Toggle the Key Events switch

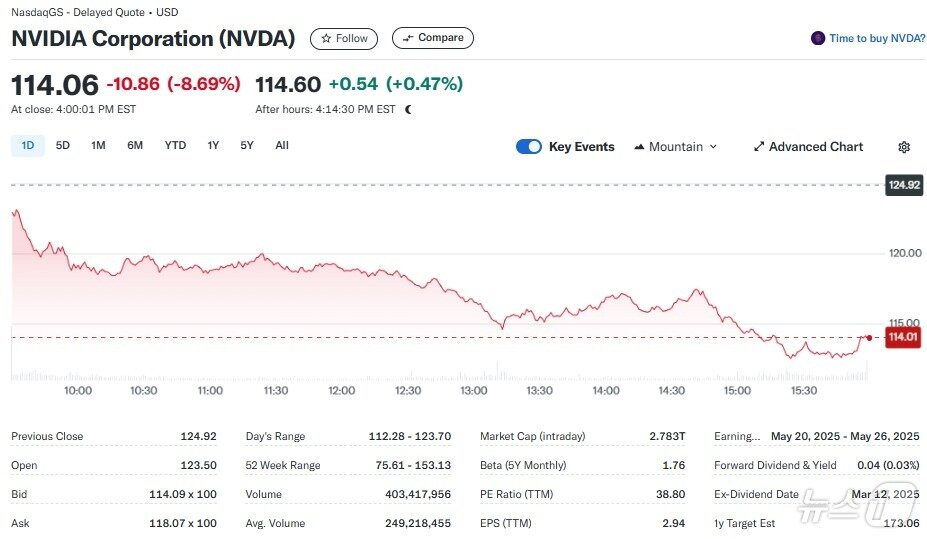pos(529,147)
